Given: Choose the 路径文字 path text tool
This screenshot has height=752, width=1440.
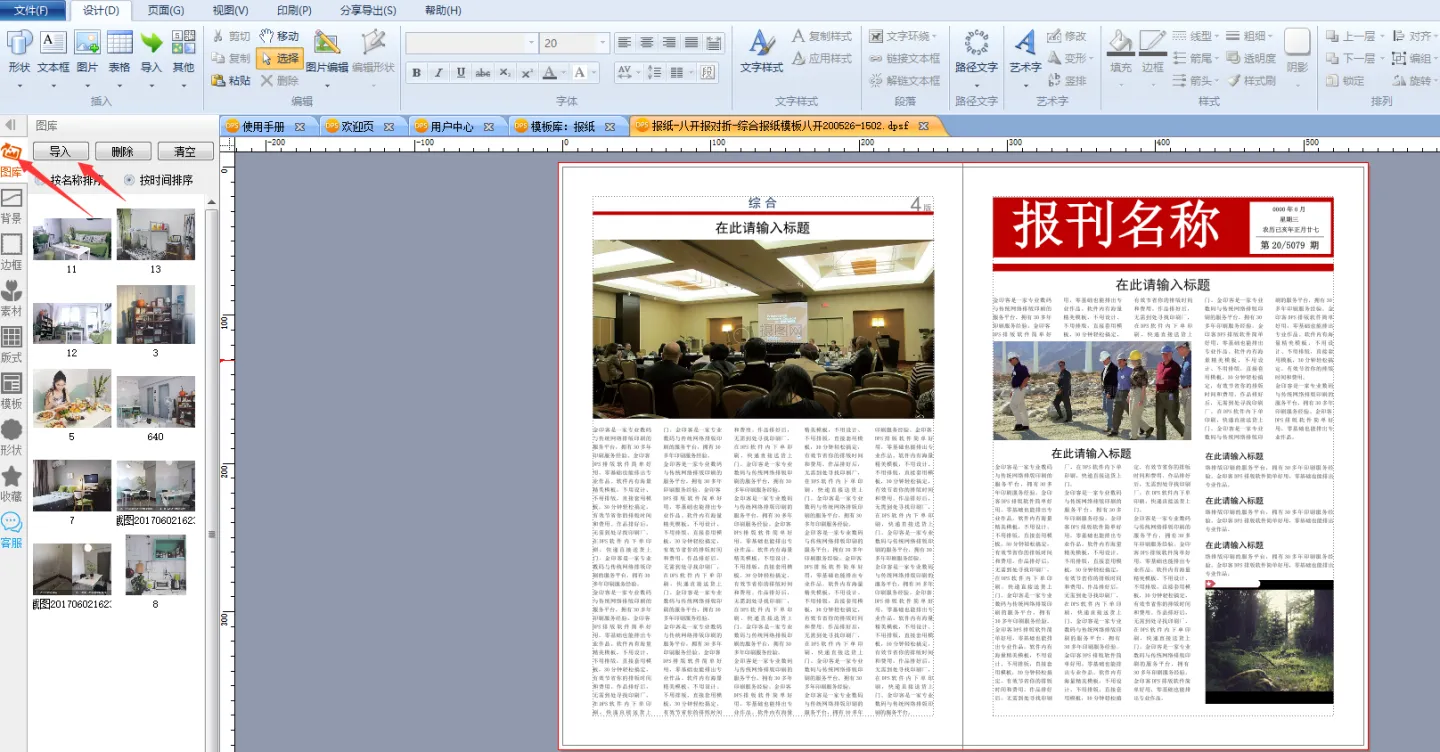Looking at the screenshot, I should pos(975,52).
